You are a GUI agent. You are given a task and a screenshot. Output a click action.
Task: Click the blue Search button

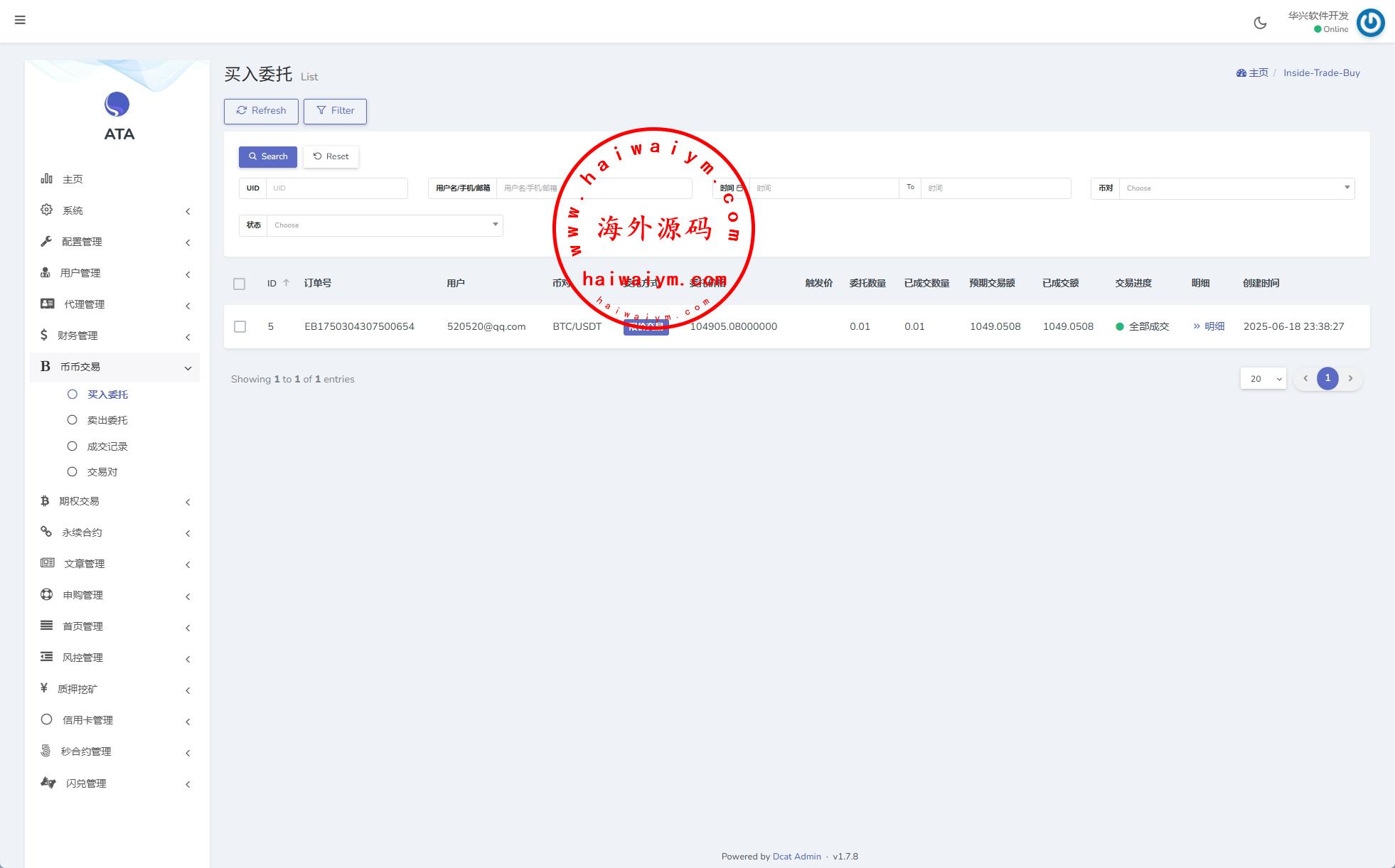click(x=267, y=156)
